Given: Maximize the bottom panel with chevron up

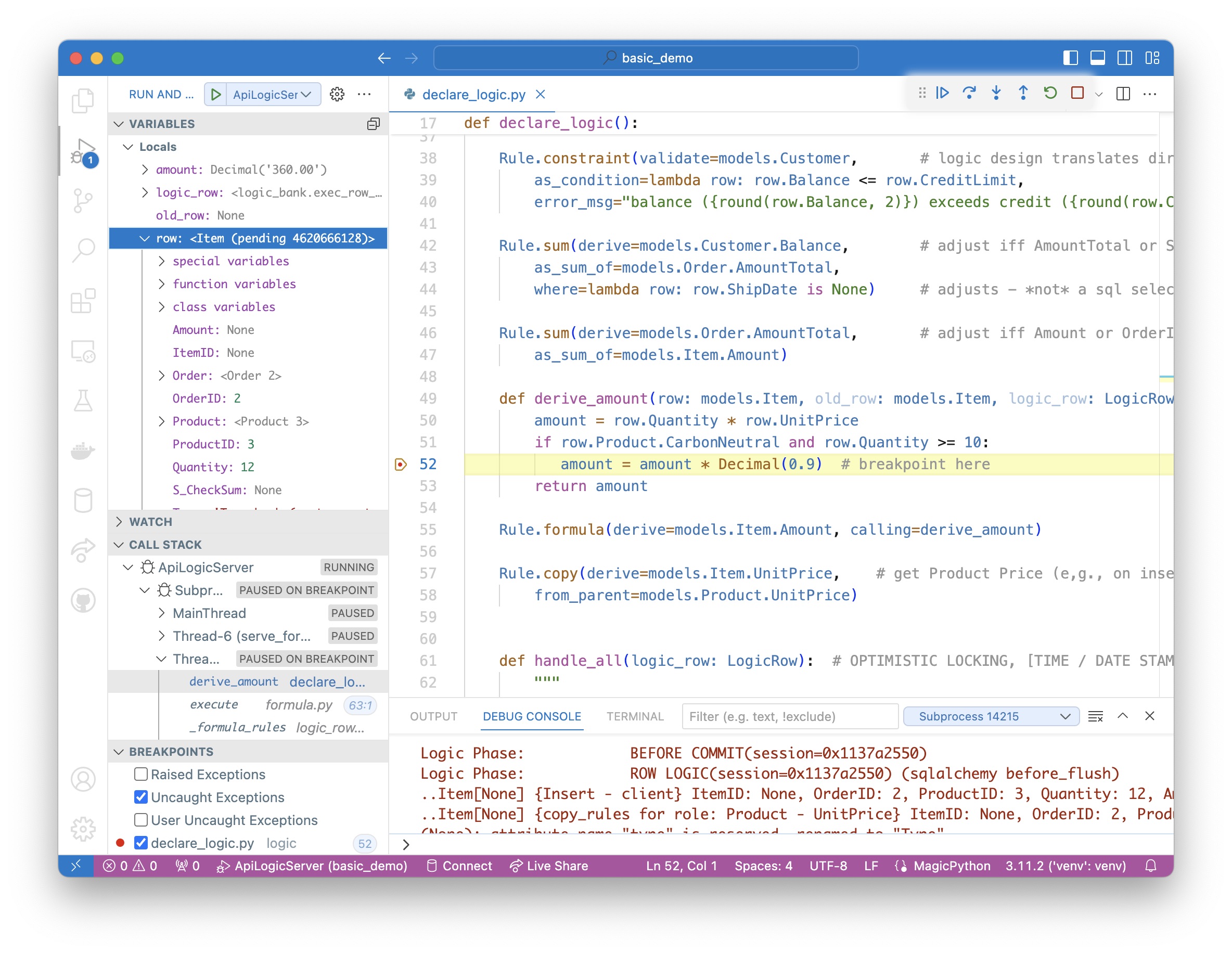Looking at the screenshot, I should (1123, 716).
